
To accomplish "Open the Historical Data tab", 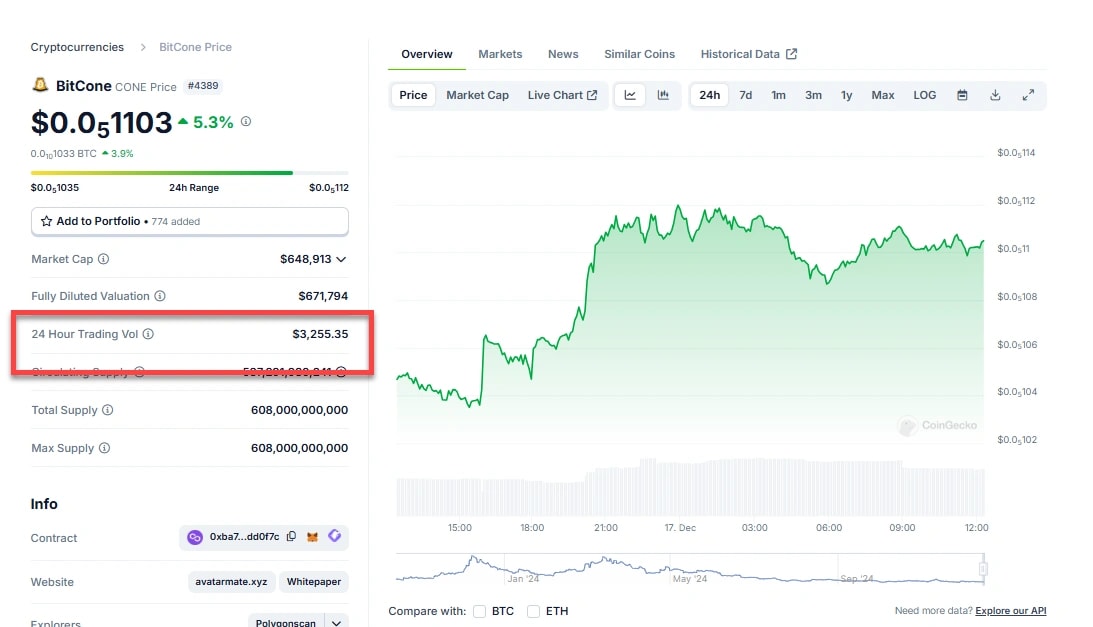I will (748, 54).
